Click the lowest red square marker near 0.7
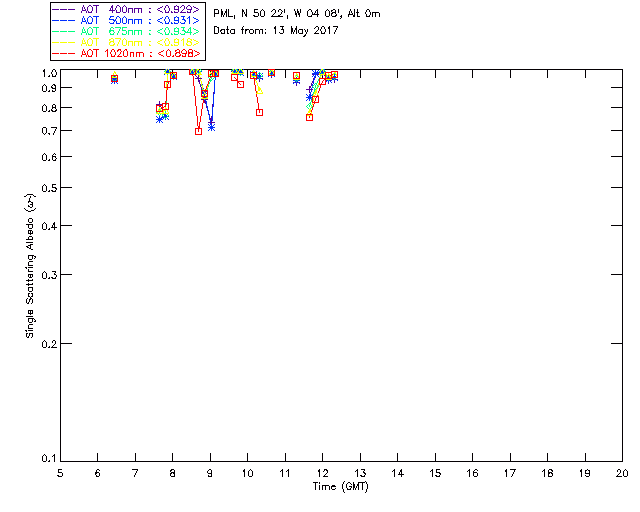This screenshot has width=640, height=512. point(198,131)
